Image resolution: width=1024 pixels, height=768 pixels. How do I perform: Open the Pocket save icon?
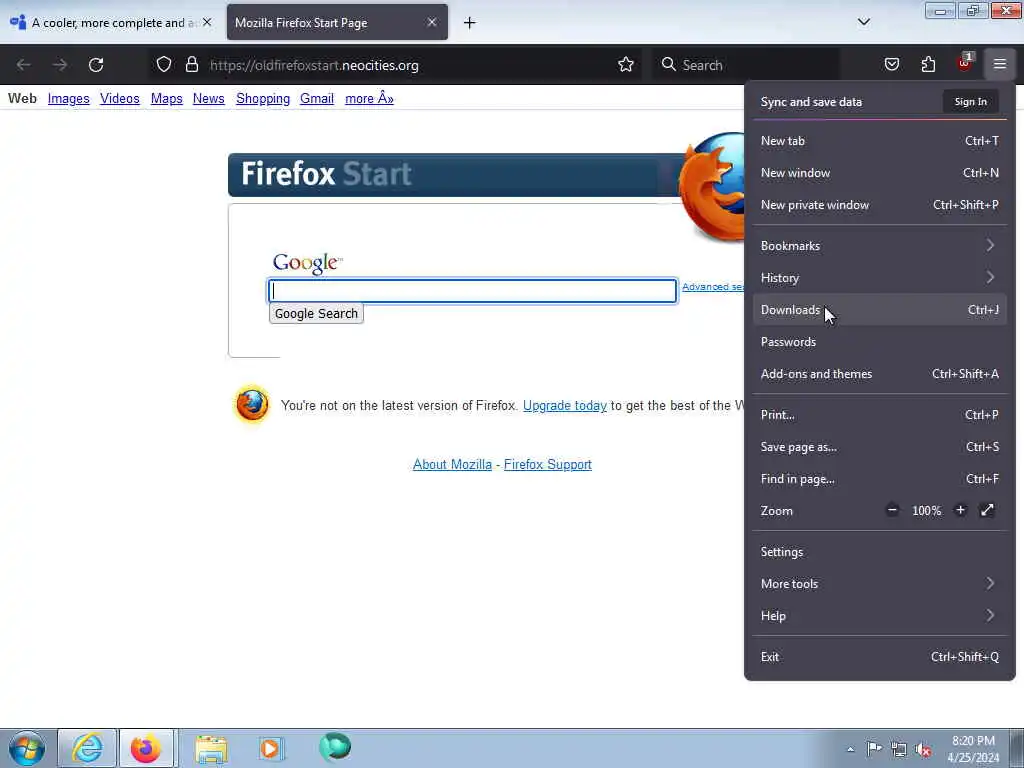[891, 64]
